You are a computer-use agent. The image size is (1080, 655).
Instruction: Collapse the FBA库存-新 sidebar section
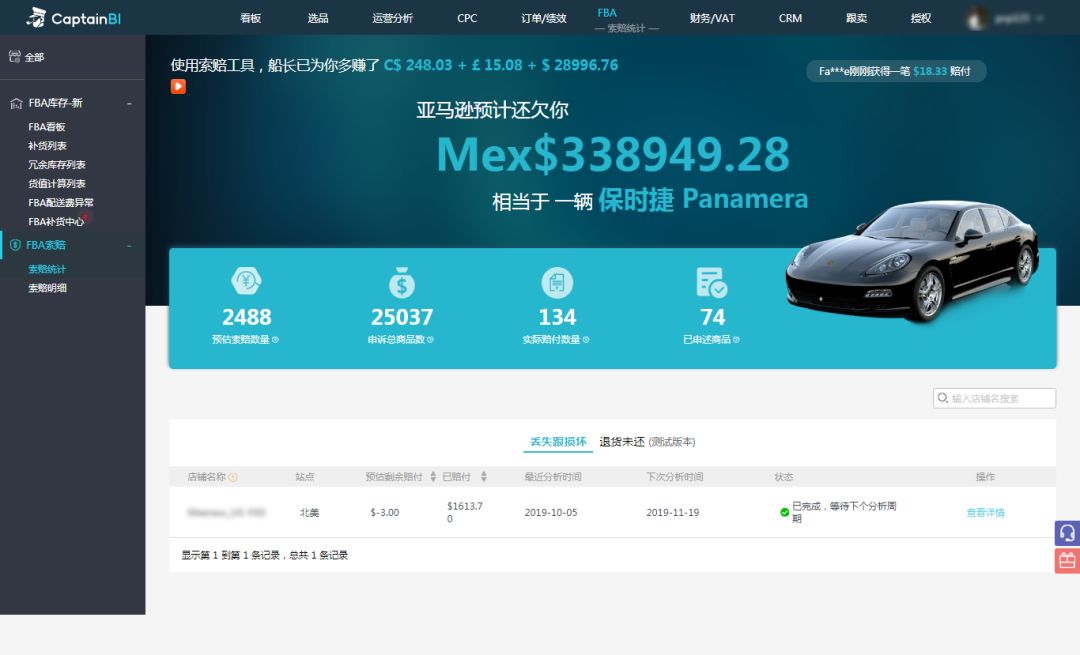click(x=129, y=103)
